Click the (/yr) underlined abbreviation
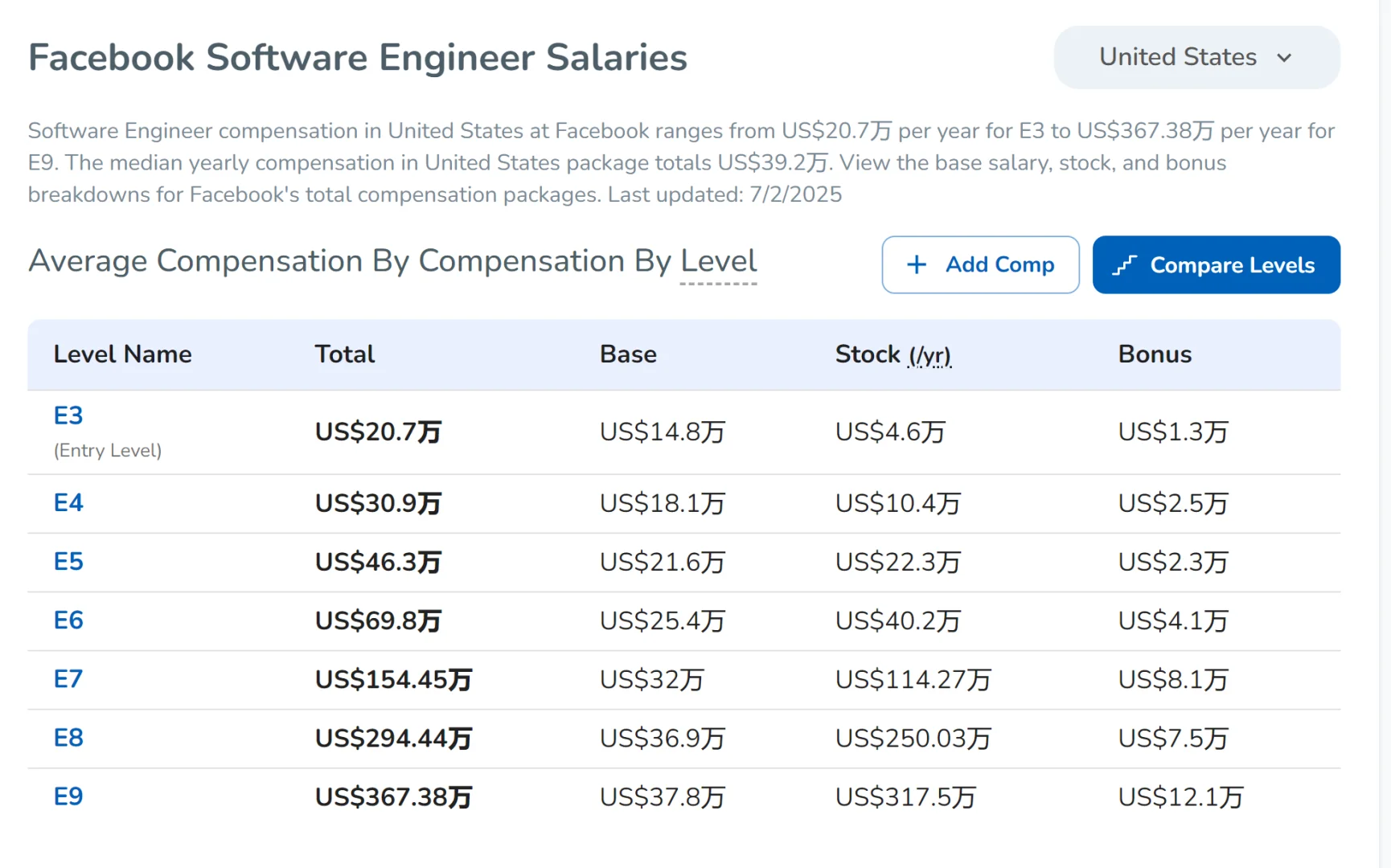Viewport: 1391px width, 868px height. [929, 355]
